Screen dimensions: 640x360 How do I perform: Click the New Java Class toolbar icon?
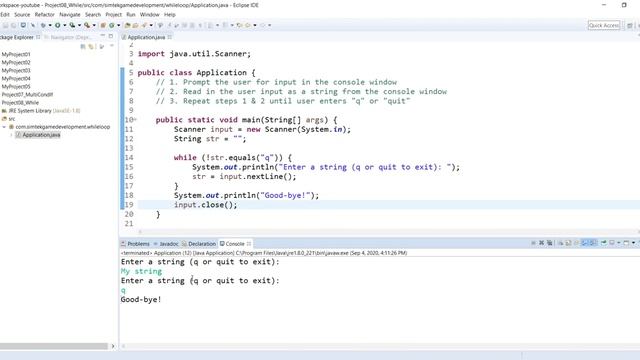click(x=111, y=25)
